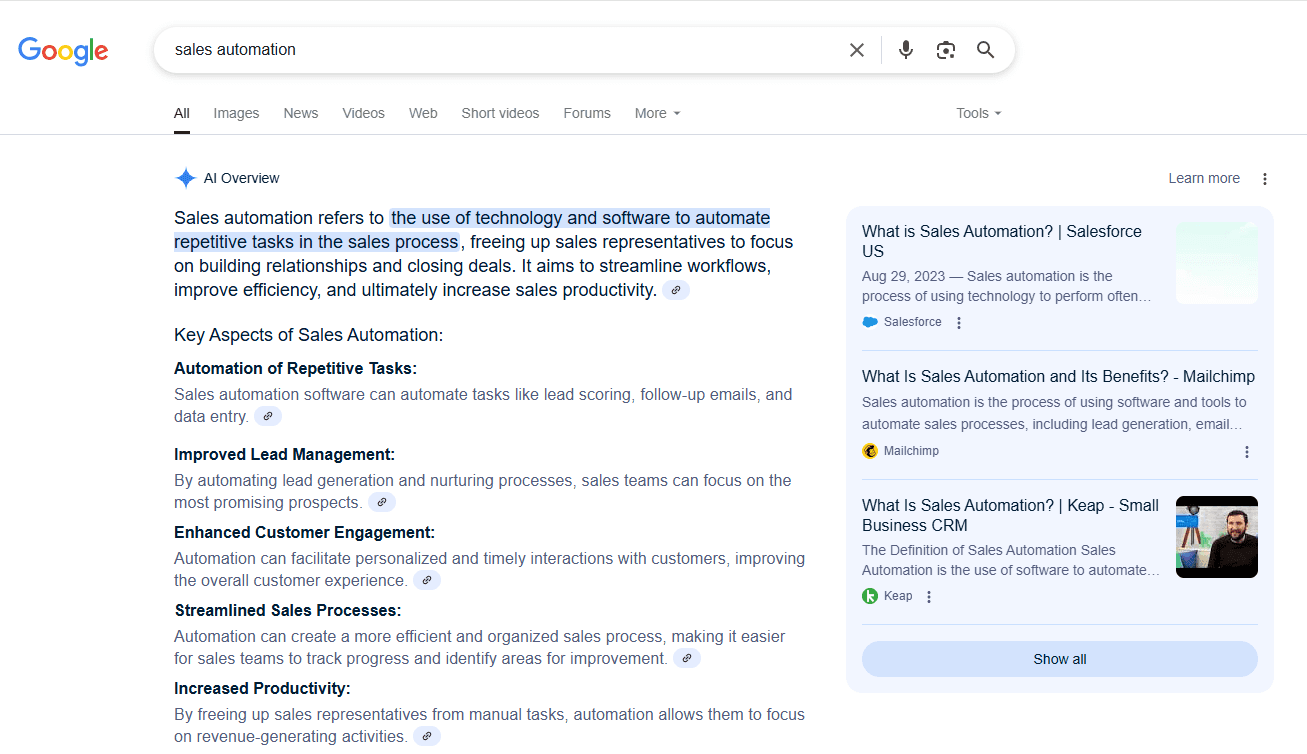Open source link icon after 'most promising prospects'
The height and width of the screenshot is (754, 1307).
(x=382, y=502)
